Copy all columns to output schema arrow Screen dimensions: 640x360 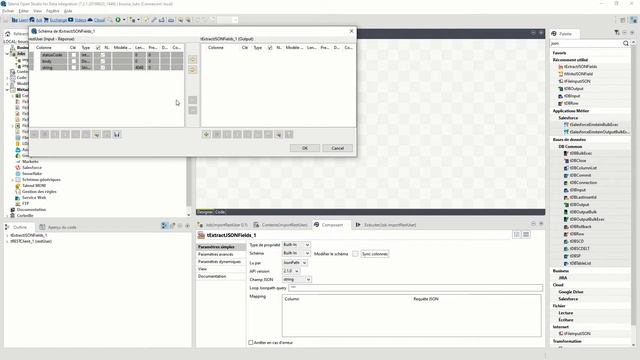[x=193, y=70]
